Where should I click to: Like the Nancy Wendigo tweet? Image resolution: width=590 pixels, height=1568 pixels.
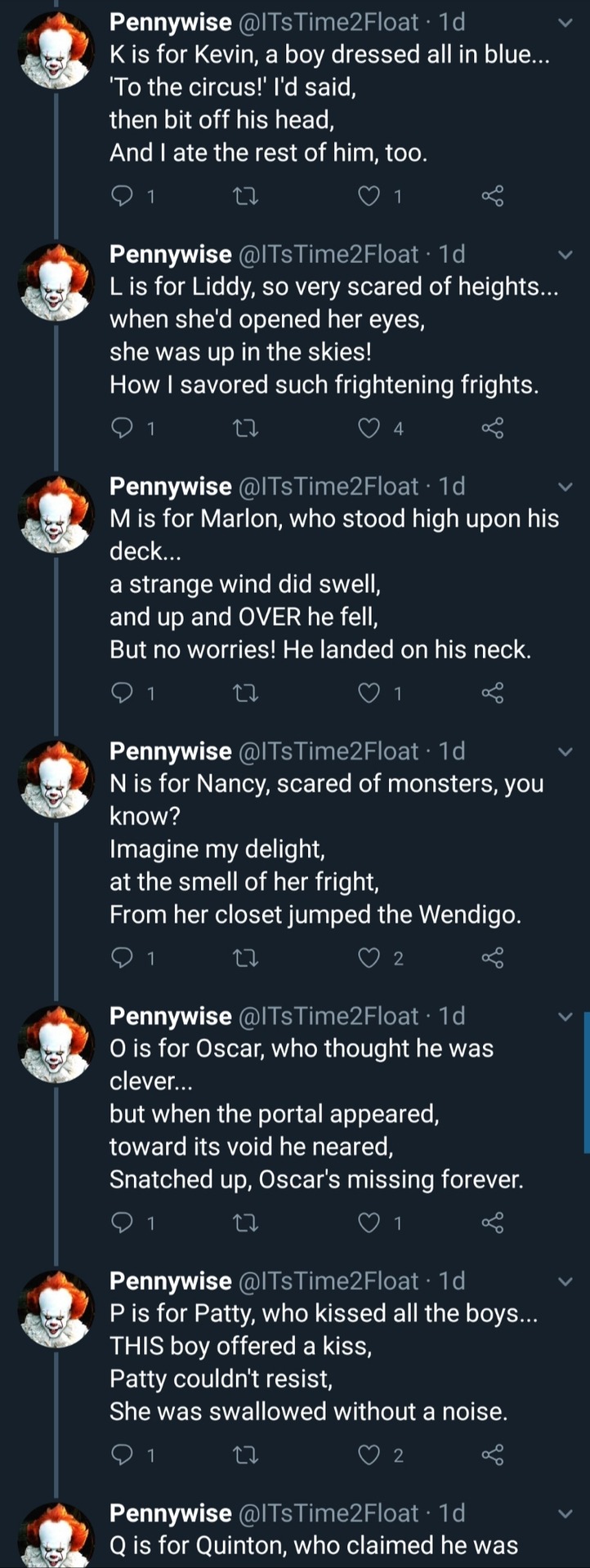pyautogui.click(x=370, y=958)
